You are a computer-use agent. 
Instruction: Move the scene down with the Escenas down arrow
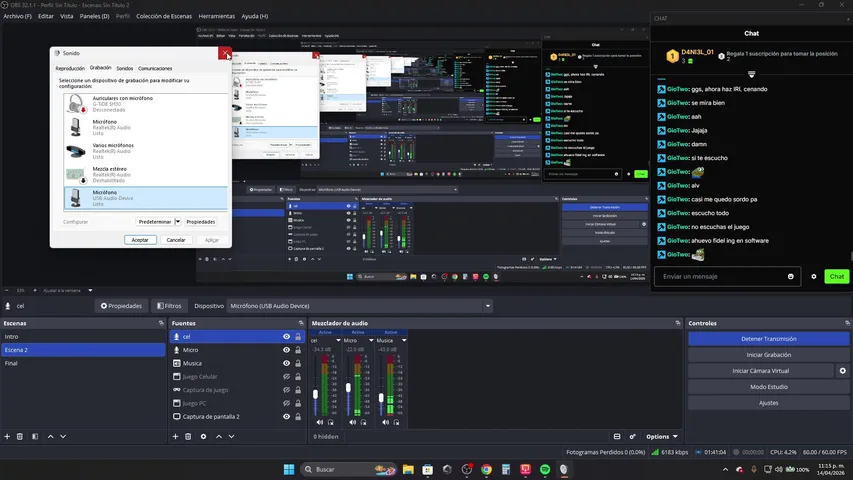(x=63, y=436)
